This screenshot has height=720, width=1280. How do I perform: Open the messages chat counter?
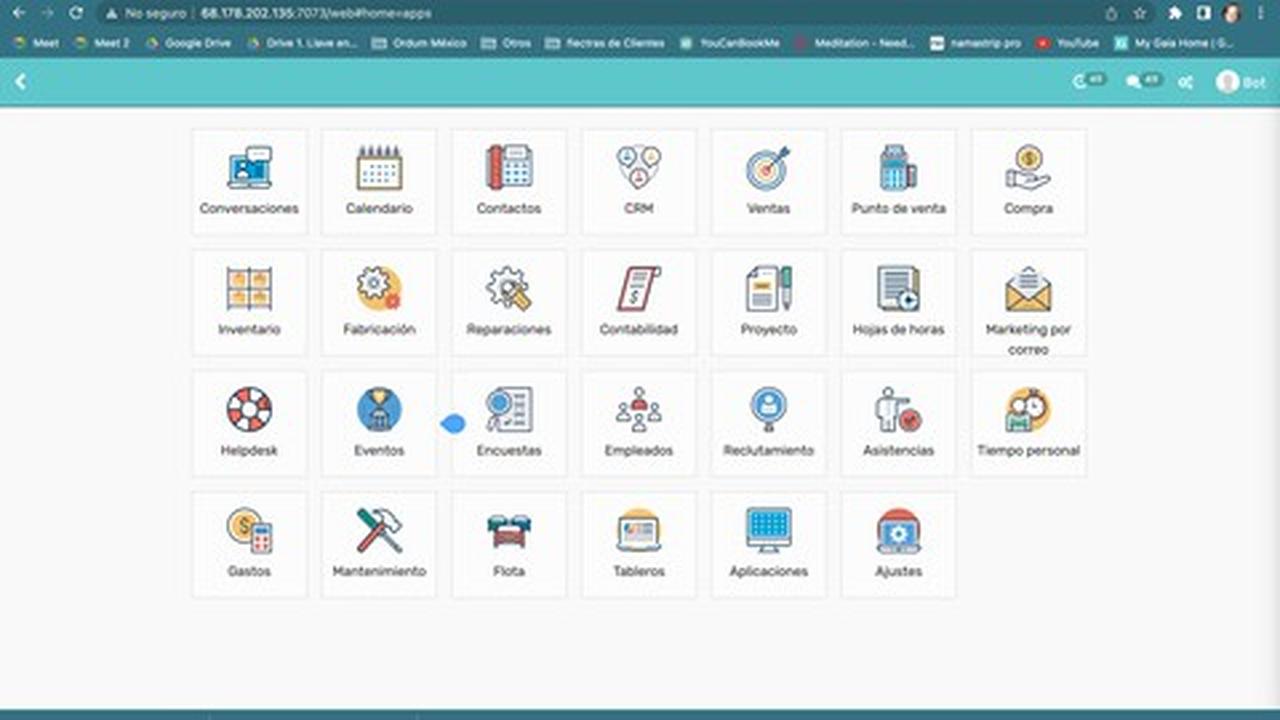click(1143, 82)
